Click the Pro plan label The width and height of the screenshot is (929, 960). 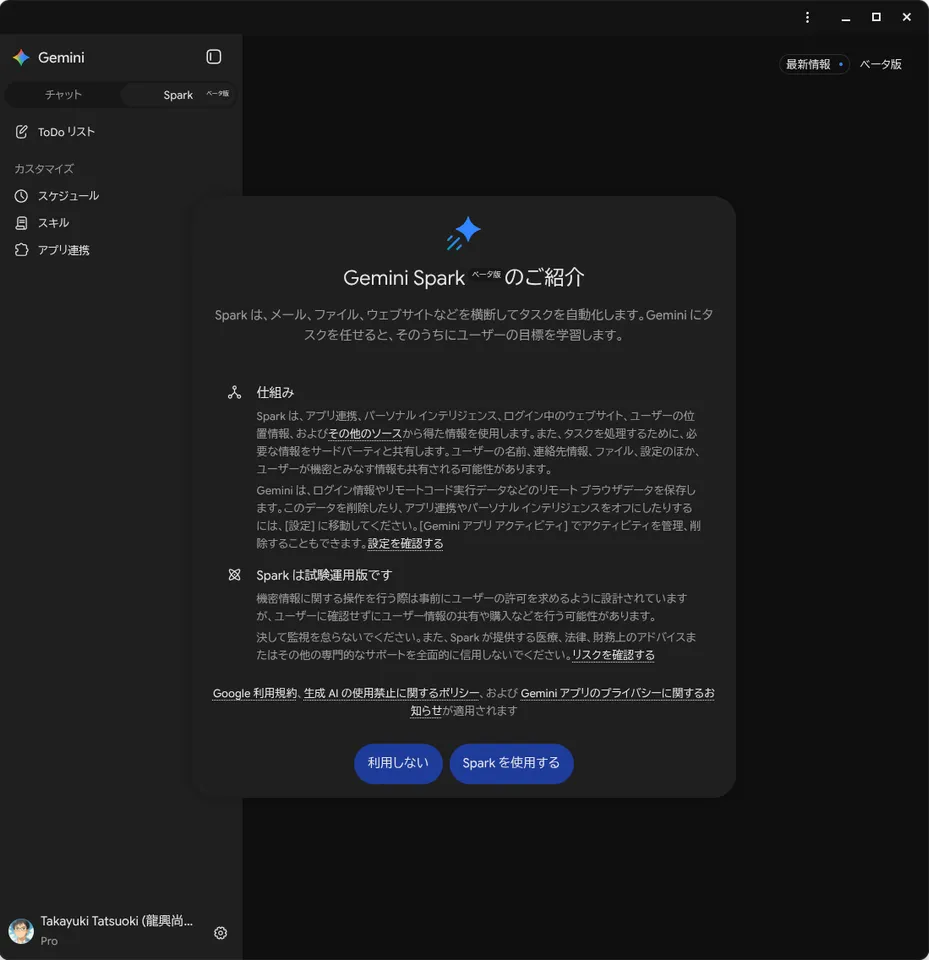[x=49, y=941]
